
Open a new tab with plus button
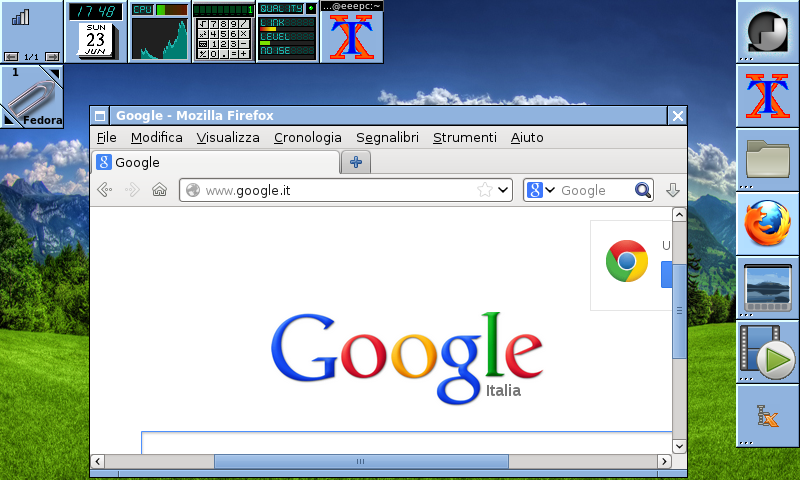(x=356, y=162)
